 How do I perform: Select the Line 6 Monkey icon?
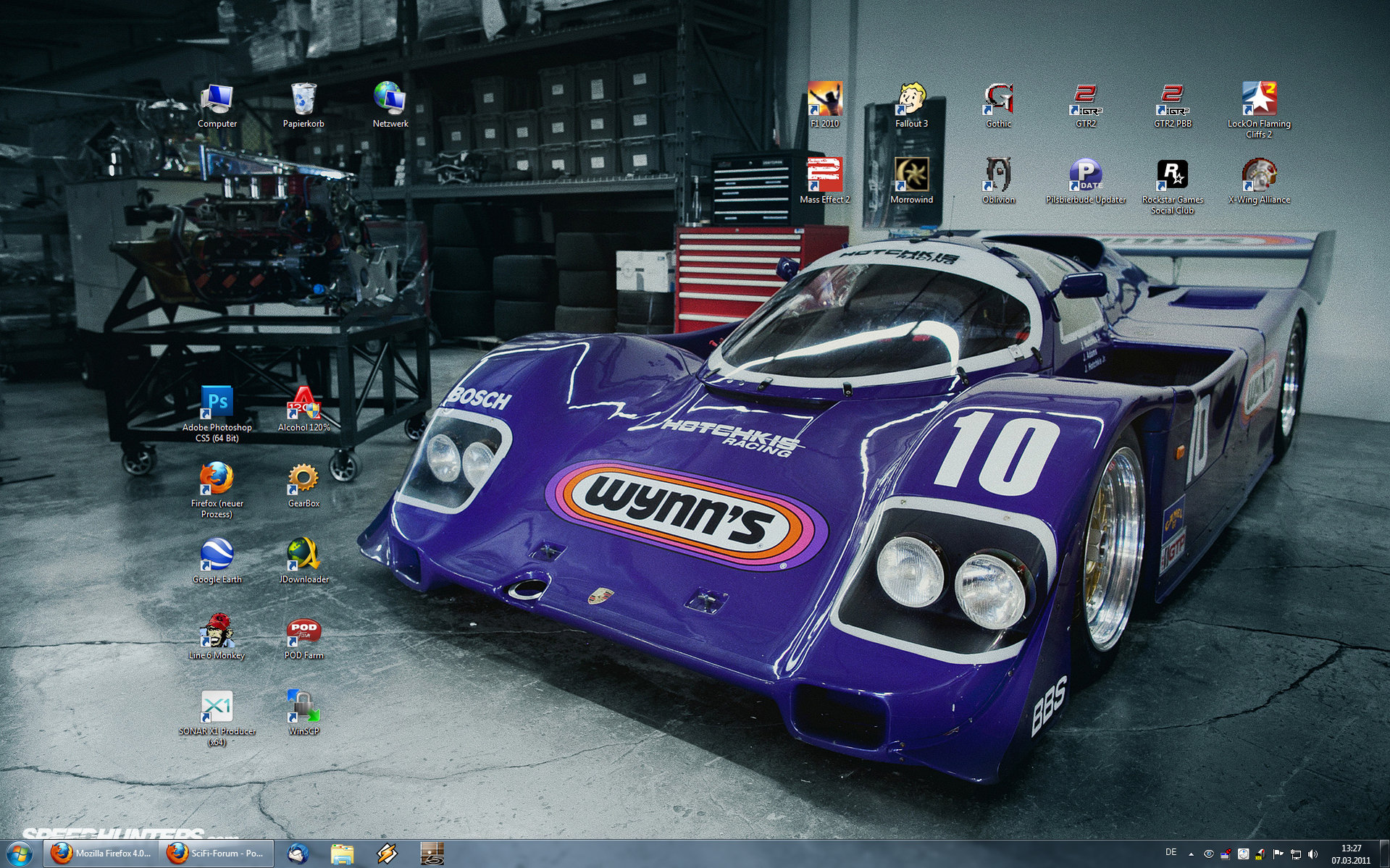click(x=217, y=631)
